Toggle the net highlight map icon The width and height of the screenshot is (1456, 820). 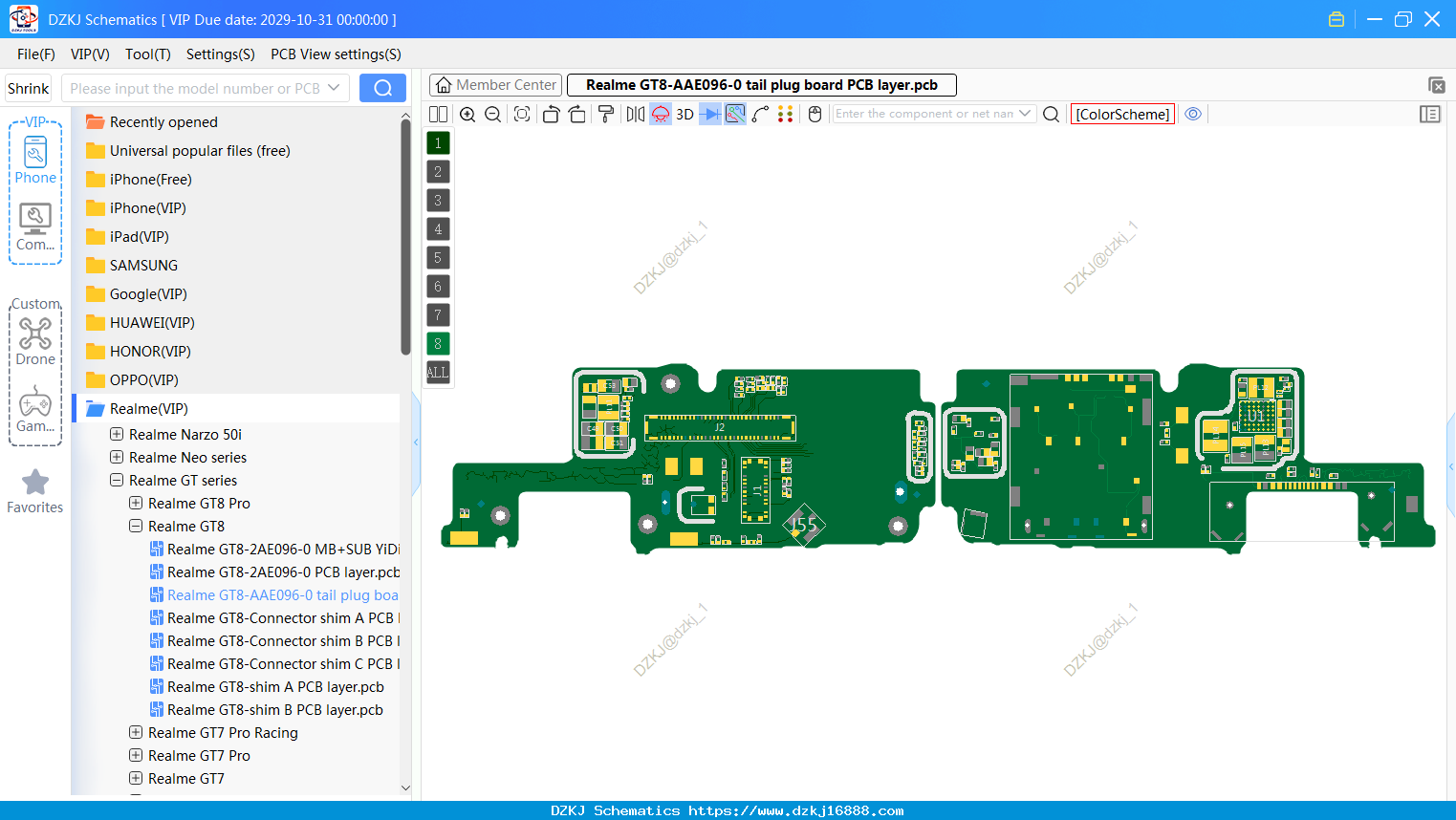coord(735,114)
